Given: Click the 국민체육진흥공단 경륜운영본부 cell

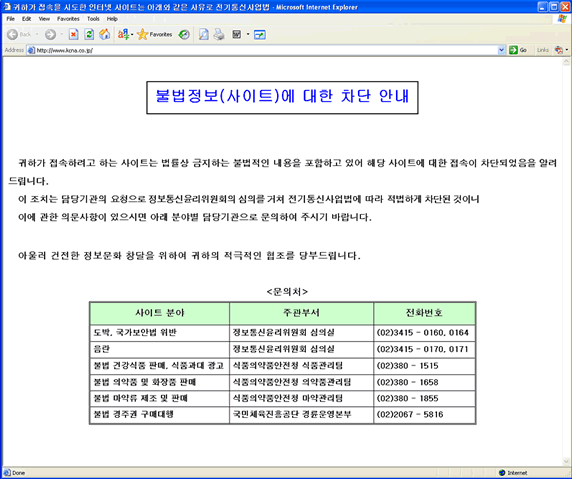Looking at the screenshot, I should click(301, 415).
